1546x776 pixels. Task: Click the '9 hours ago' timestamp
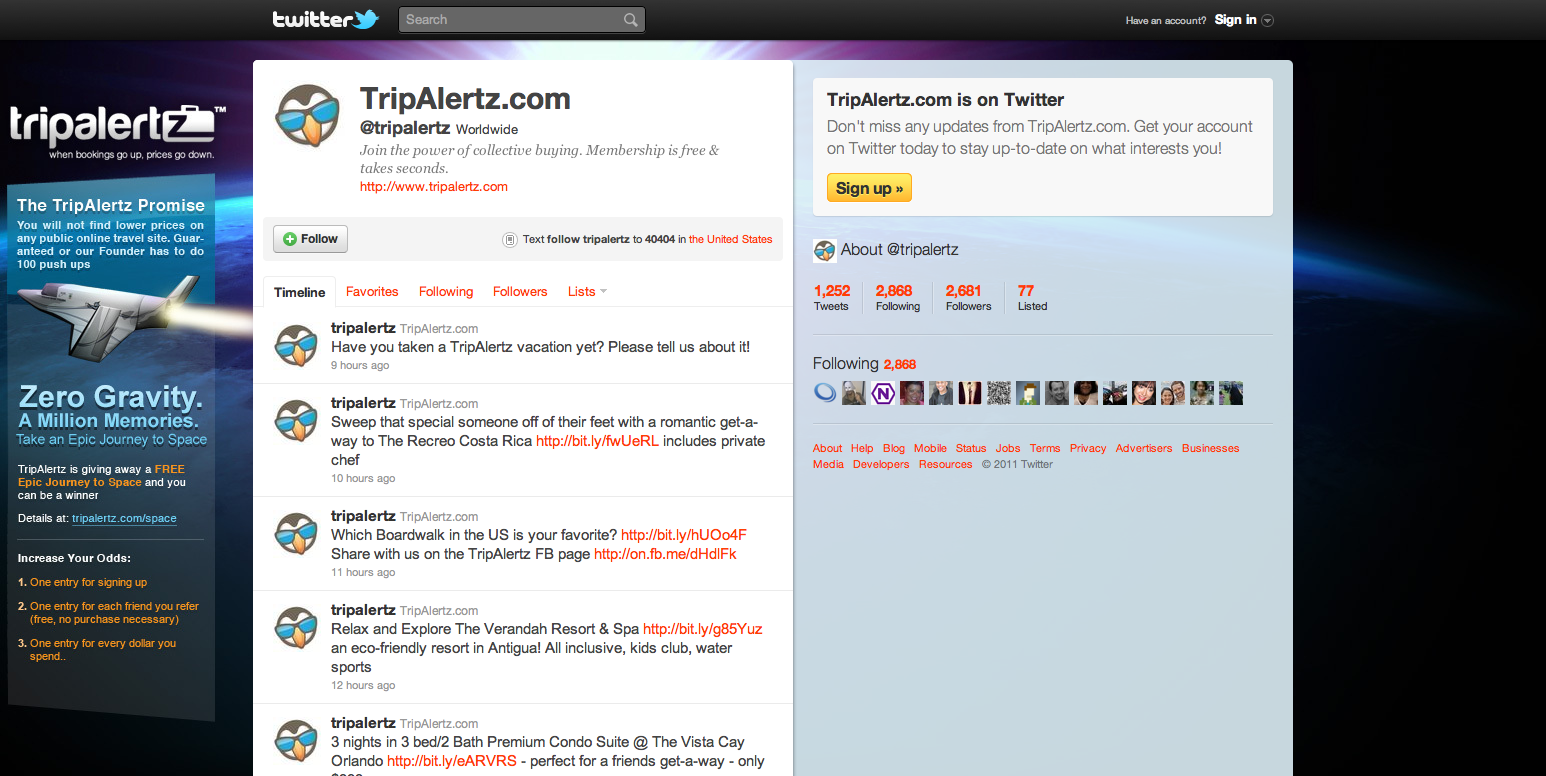[360, 366]
